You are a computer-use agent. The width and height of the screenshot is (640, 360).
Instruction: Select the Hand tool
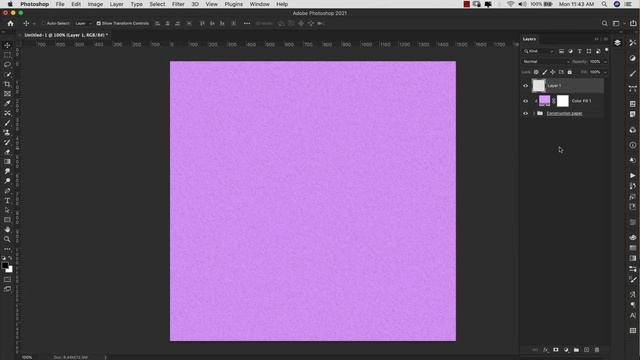click(x=7, y=229)
